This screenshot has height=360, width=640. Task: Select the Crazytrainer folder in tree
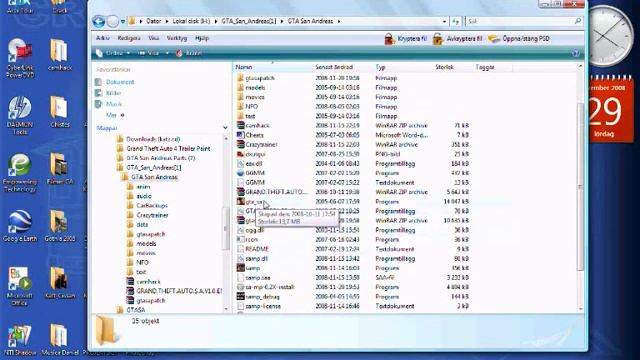tap(152, 215)
